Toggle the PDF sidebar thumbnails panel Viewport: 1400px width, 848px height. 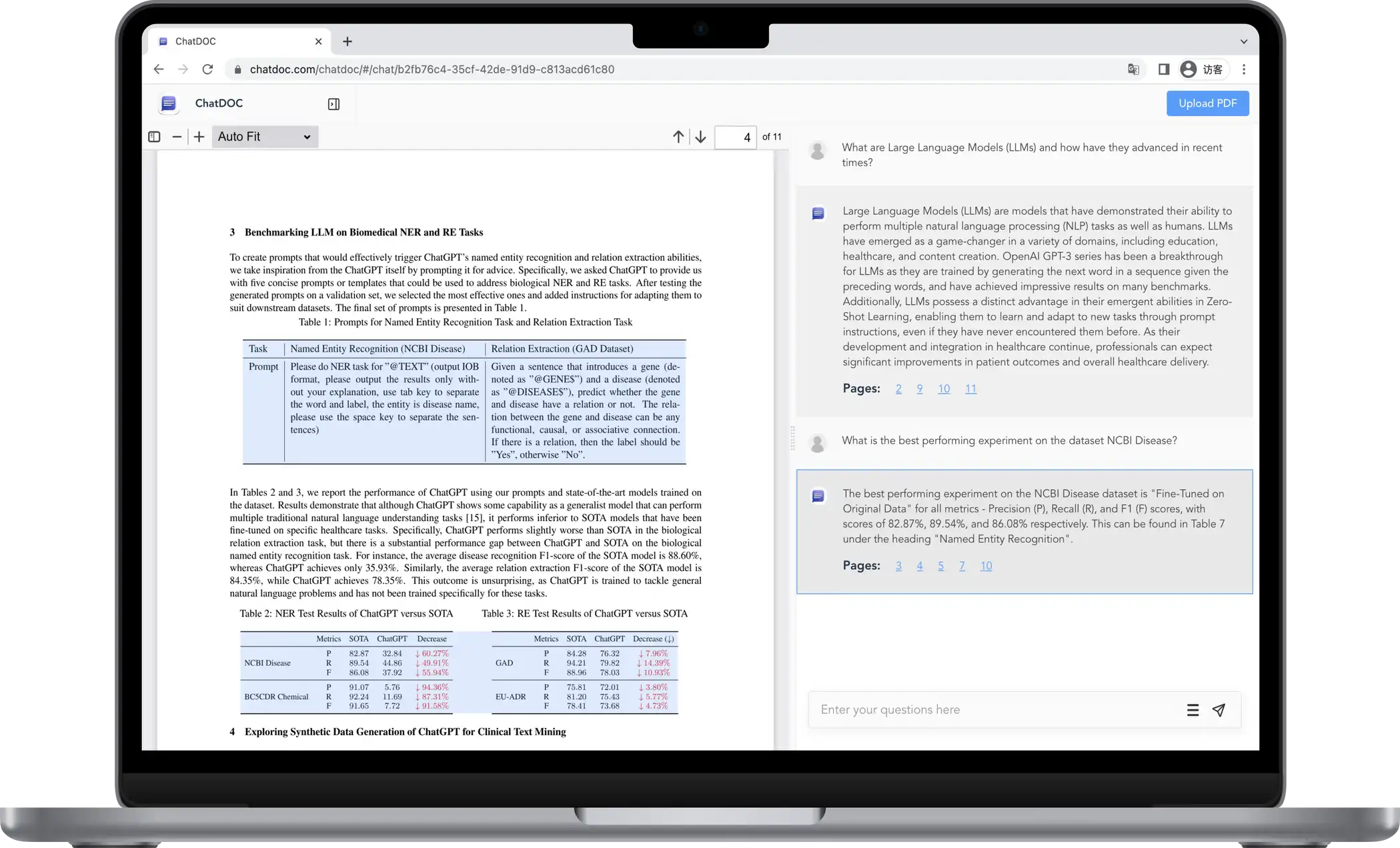pyautogui.click(x=154, y=137)
